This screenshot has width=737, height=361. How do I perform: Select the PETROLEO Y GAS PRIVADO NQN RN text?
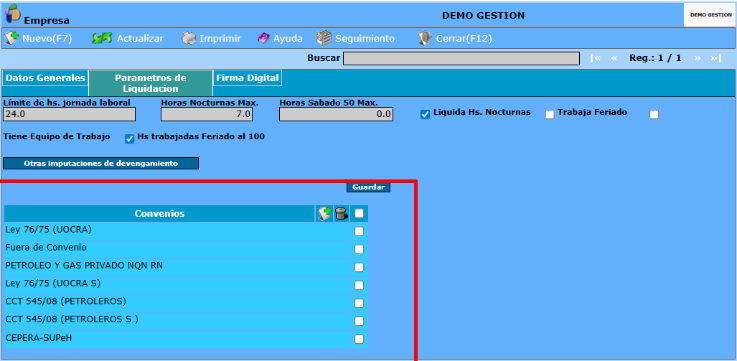tap(84, 266)
